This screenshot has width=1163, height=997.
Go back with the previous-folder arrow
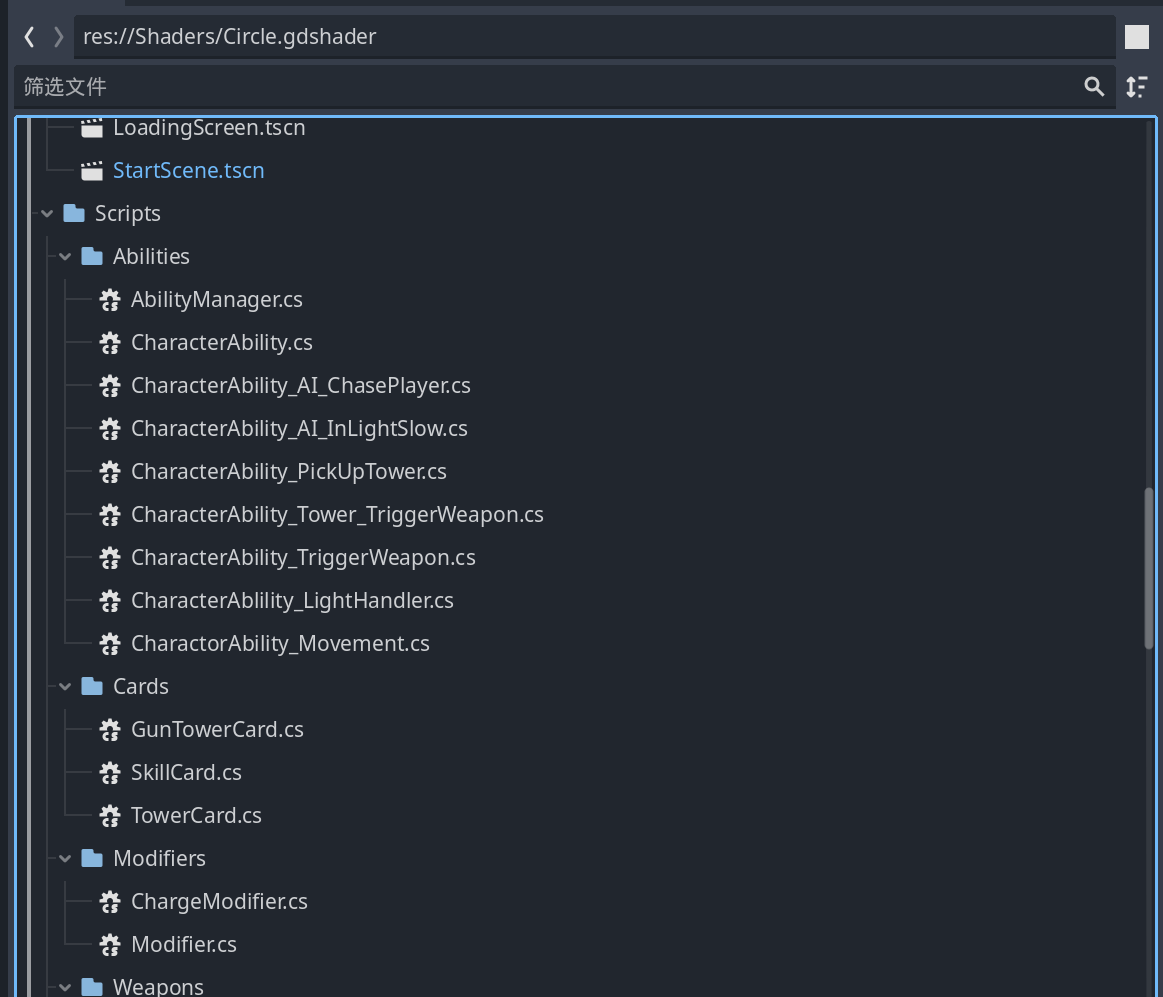(29, 36)
